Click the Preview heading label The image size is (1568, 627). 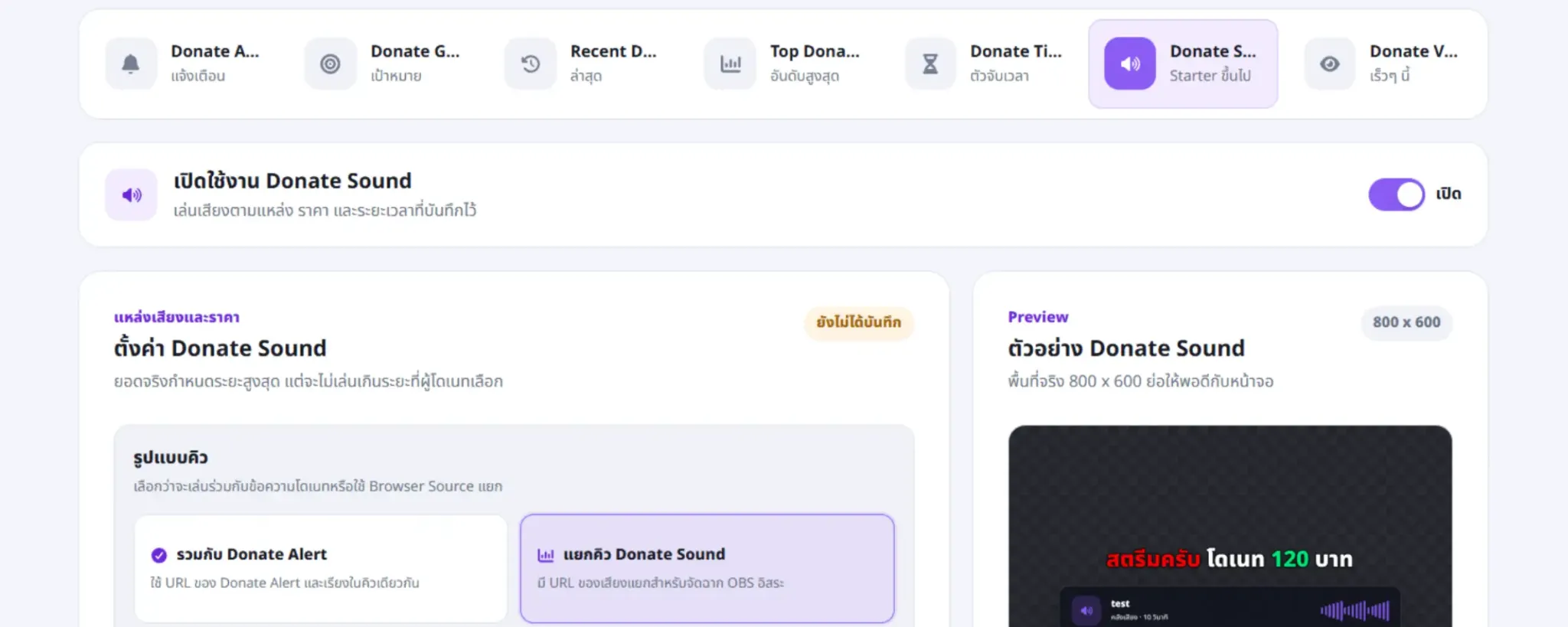coord(1037,317)
